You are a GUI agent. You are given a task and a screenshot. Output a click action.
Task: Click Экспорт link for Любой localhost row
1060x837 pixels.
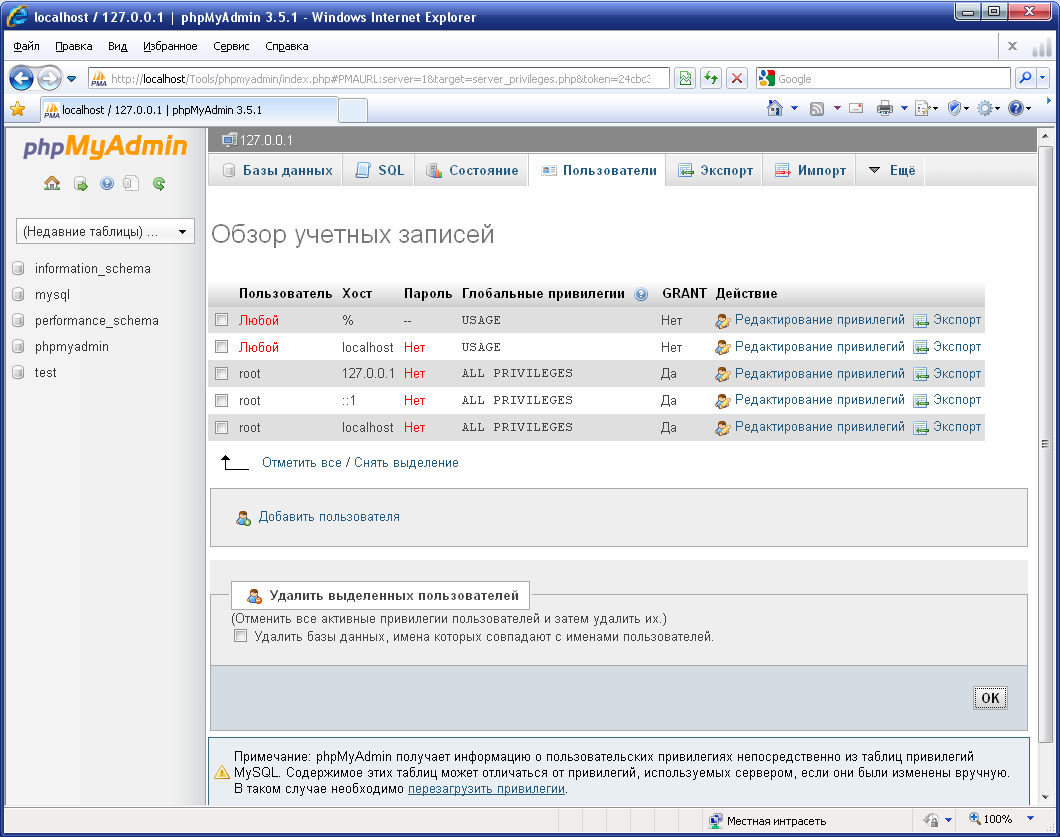pyautogui.click(x=957, y=346)
